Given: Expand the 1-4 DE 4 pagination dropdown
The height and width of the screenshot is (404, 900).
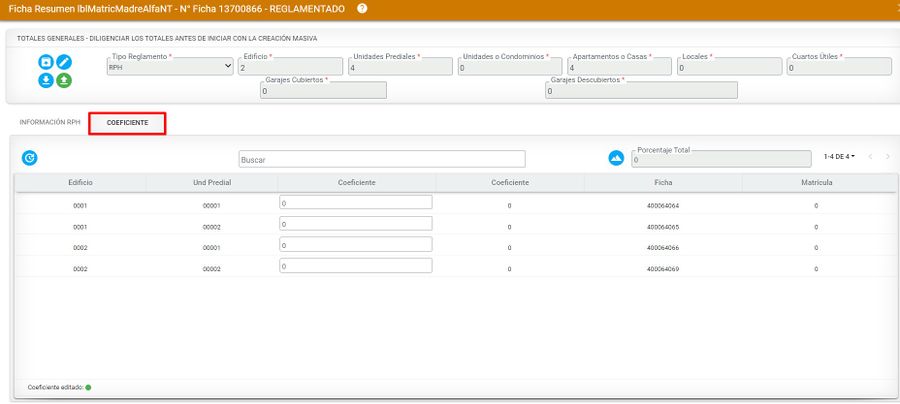Looking at the screenshot, I should [x=839, y=157].
